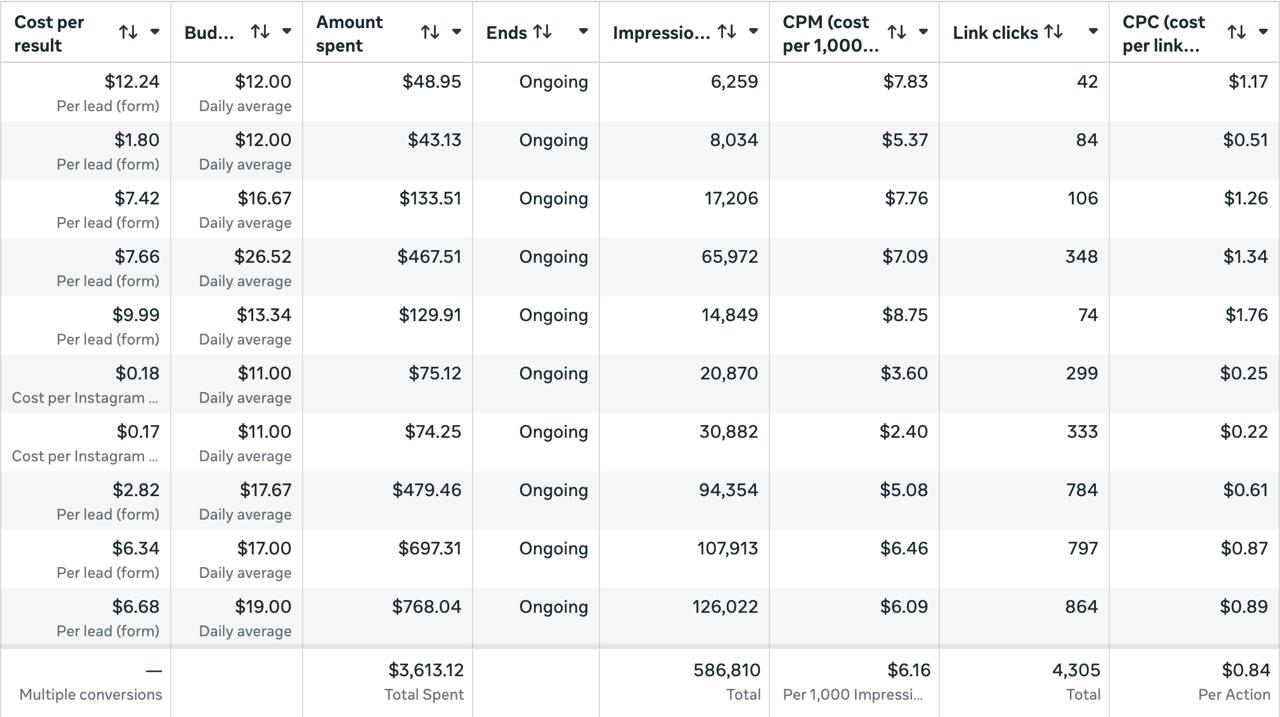Click the $3,613.12 Total Spent summary
This screenshot has width=1280, height=717.
(x=425, y=670)
